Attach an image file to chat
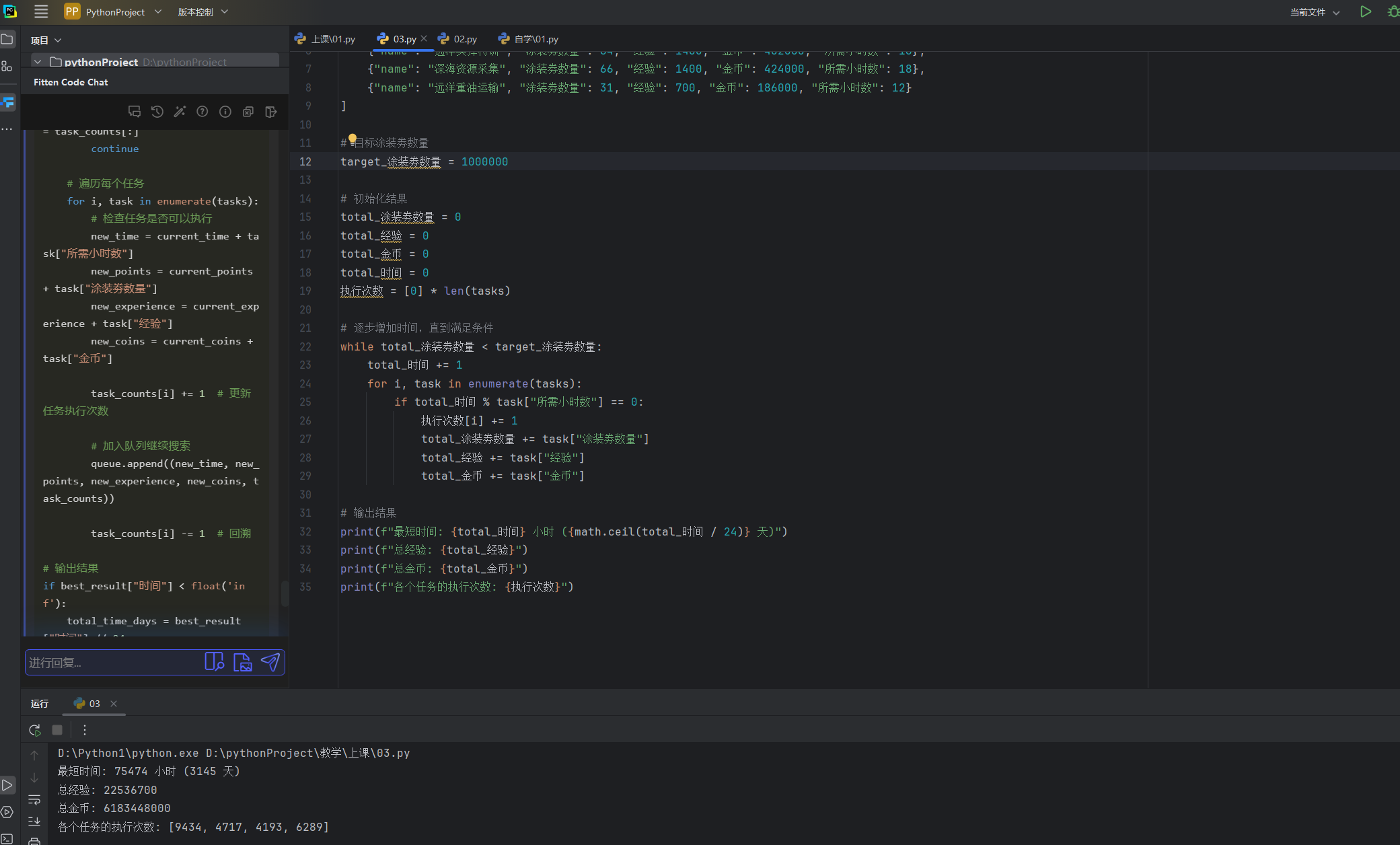1400x845 pixels. (x=242, y=662)
